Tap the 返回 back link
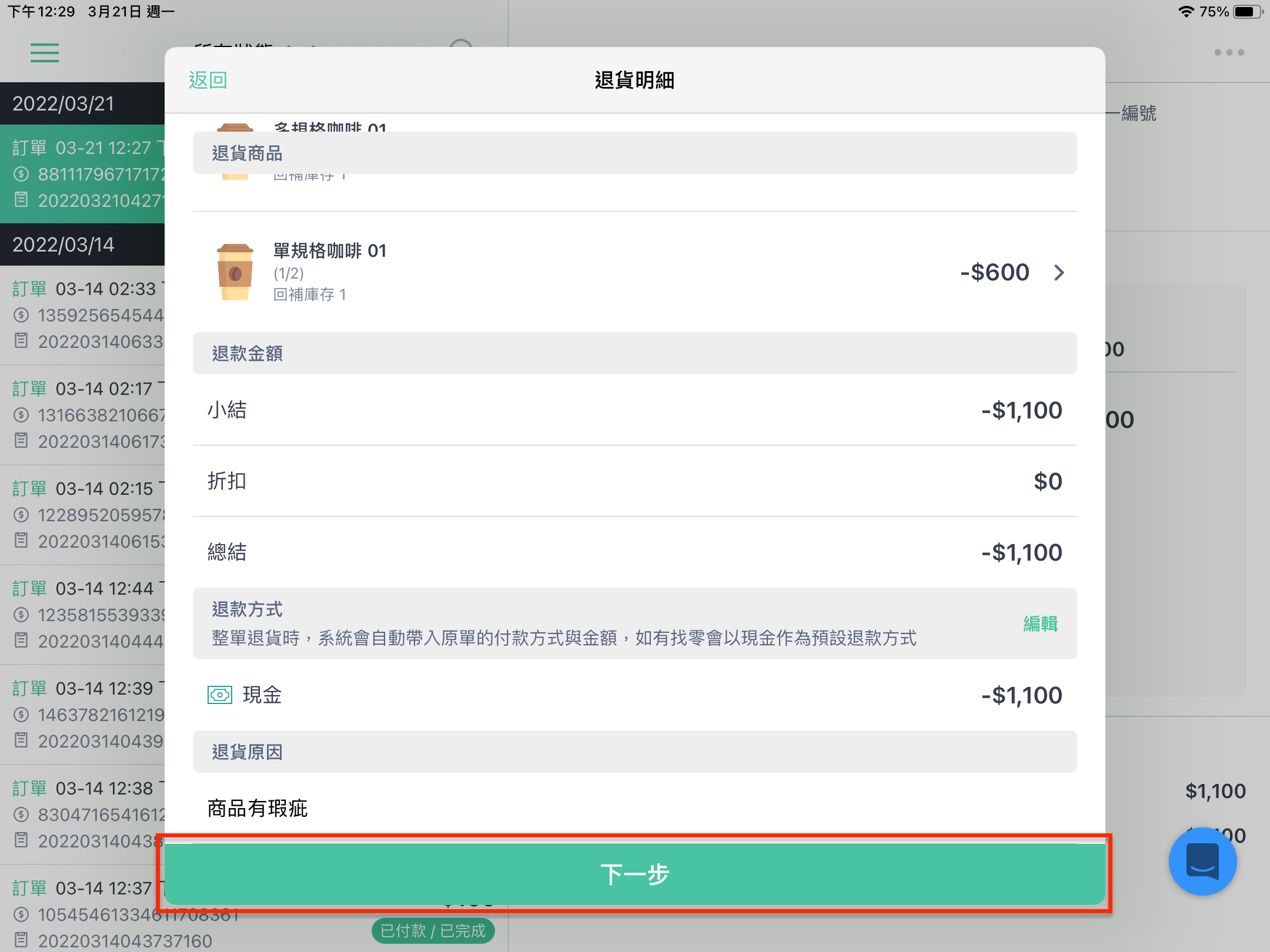Viewport: 1270px width, 952px height. (x=208, y=80)
